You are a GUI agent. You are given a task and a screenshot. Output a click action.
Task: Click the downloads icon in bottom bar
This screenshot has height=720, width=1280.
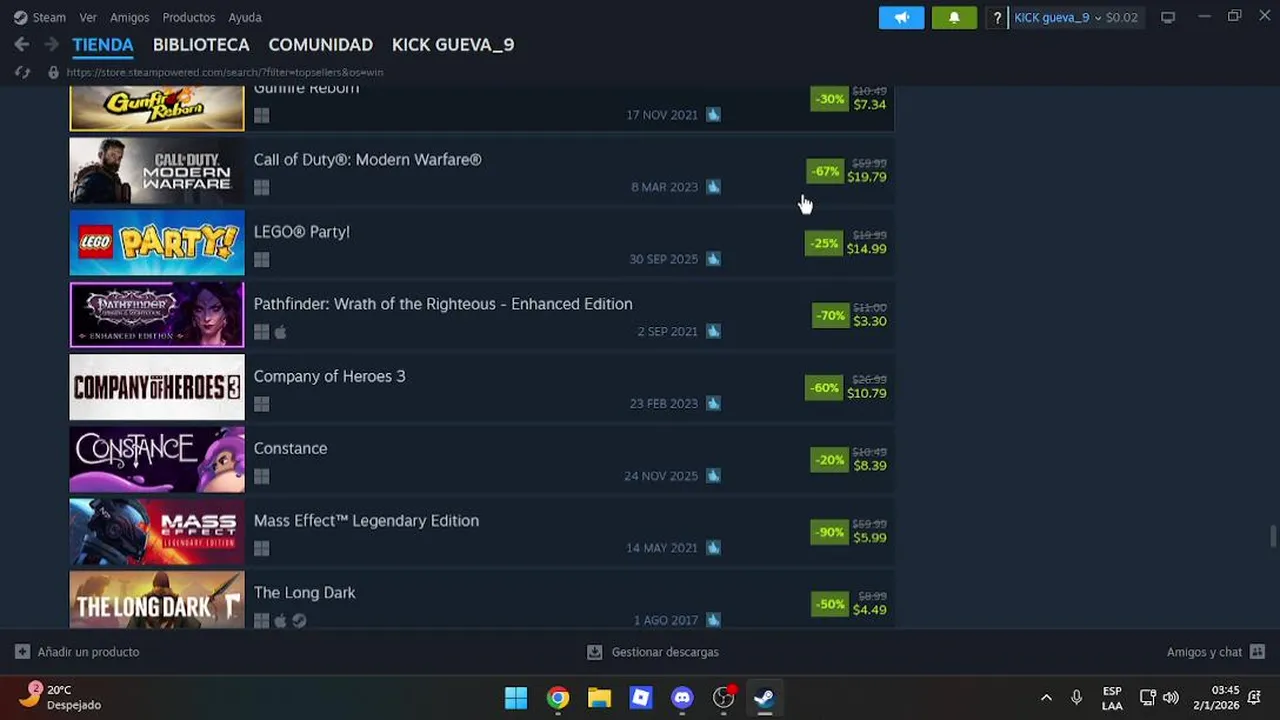tap(594, 652)
